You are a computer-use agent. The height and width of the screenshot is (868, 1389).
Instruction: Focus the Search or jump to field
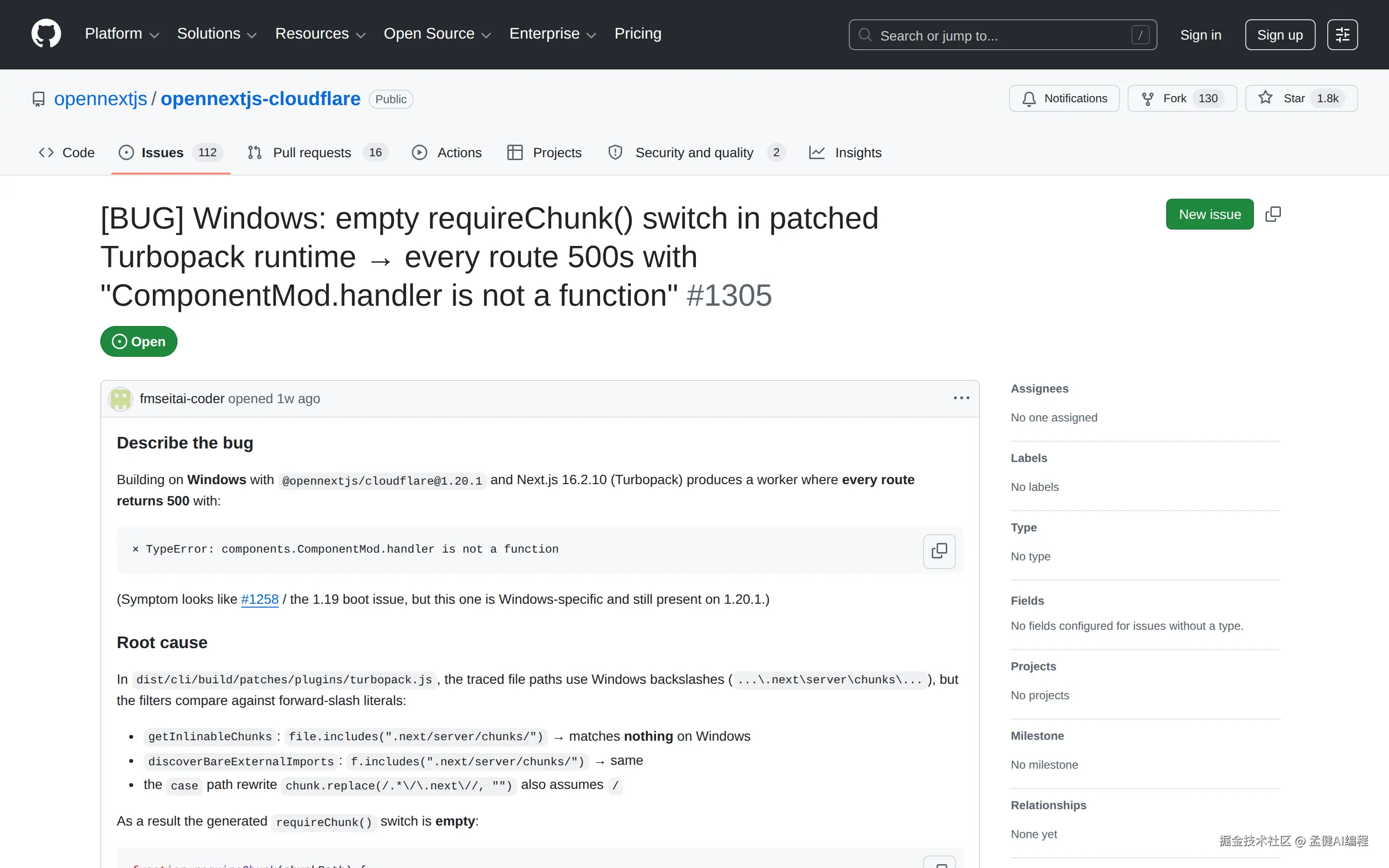click(1002, 35)
